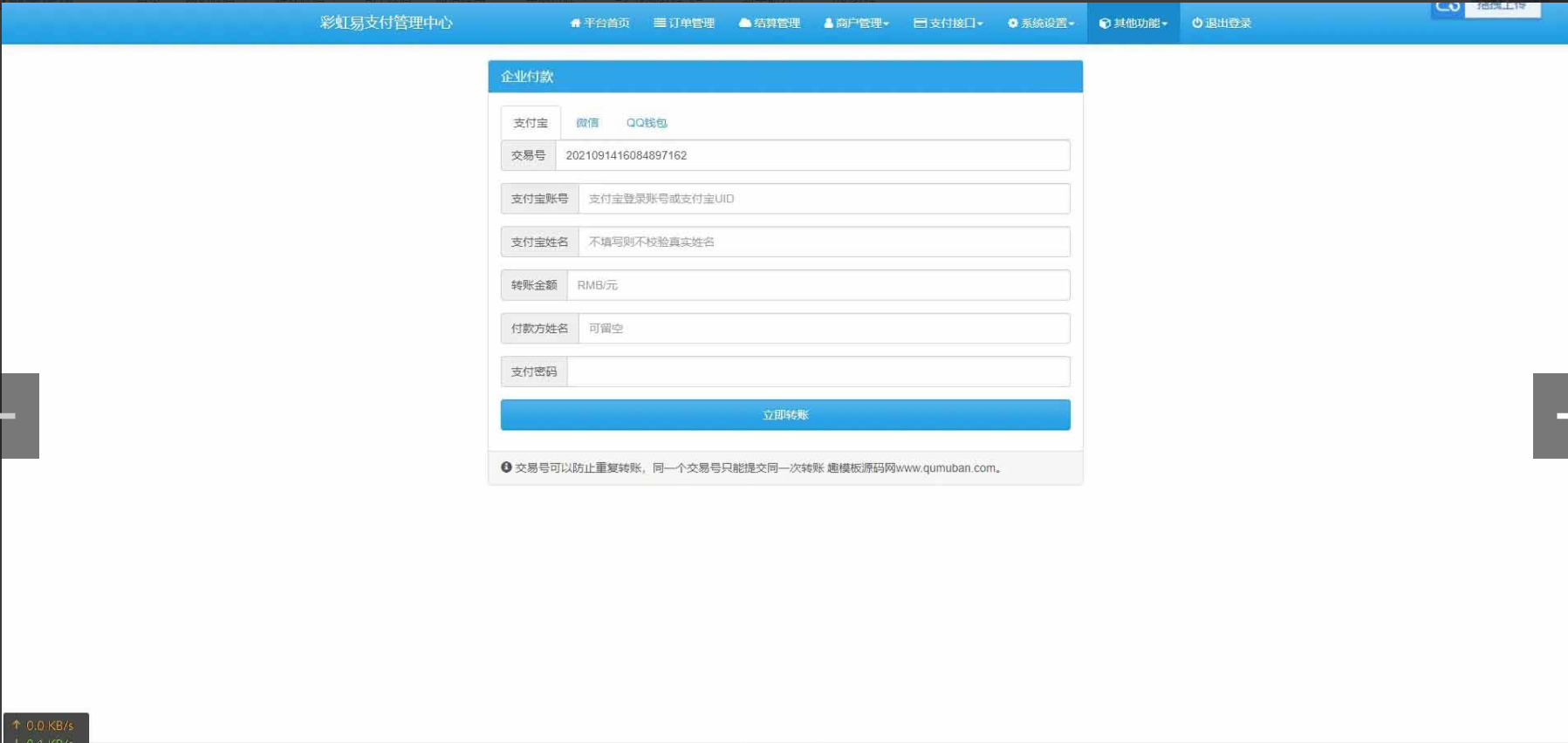
Task: Click the home icon for 平台首页
Action: [x=575, y=24]
